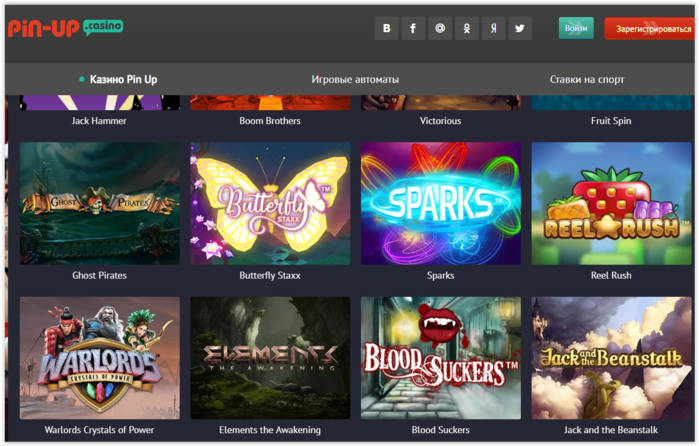Open Jack and the Beanstalk thumbnail
This screenshot has width=699, height=446.
coord(611,358)
